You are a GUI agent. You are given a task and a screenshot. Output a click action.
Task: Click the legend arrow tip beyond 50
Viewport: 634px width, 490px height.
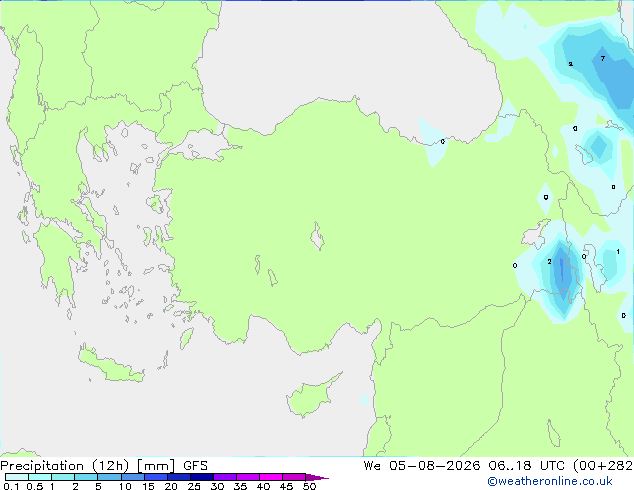pyautogui.click(x=317, y=477)
